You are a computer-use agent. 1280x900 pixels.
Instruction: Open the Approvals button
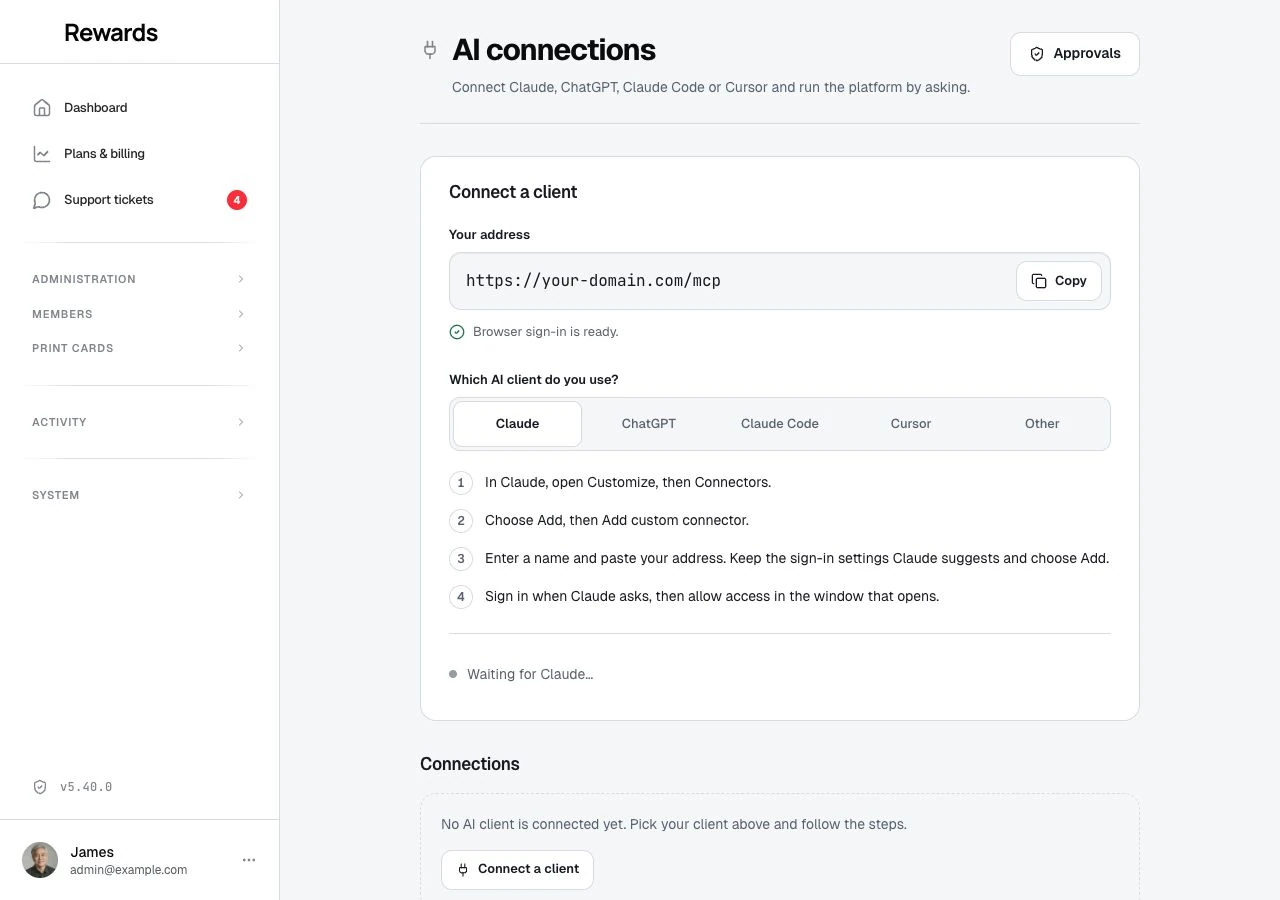click(x=1075, y=54)
